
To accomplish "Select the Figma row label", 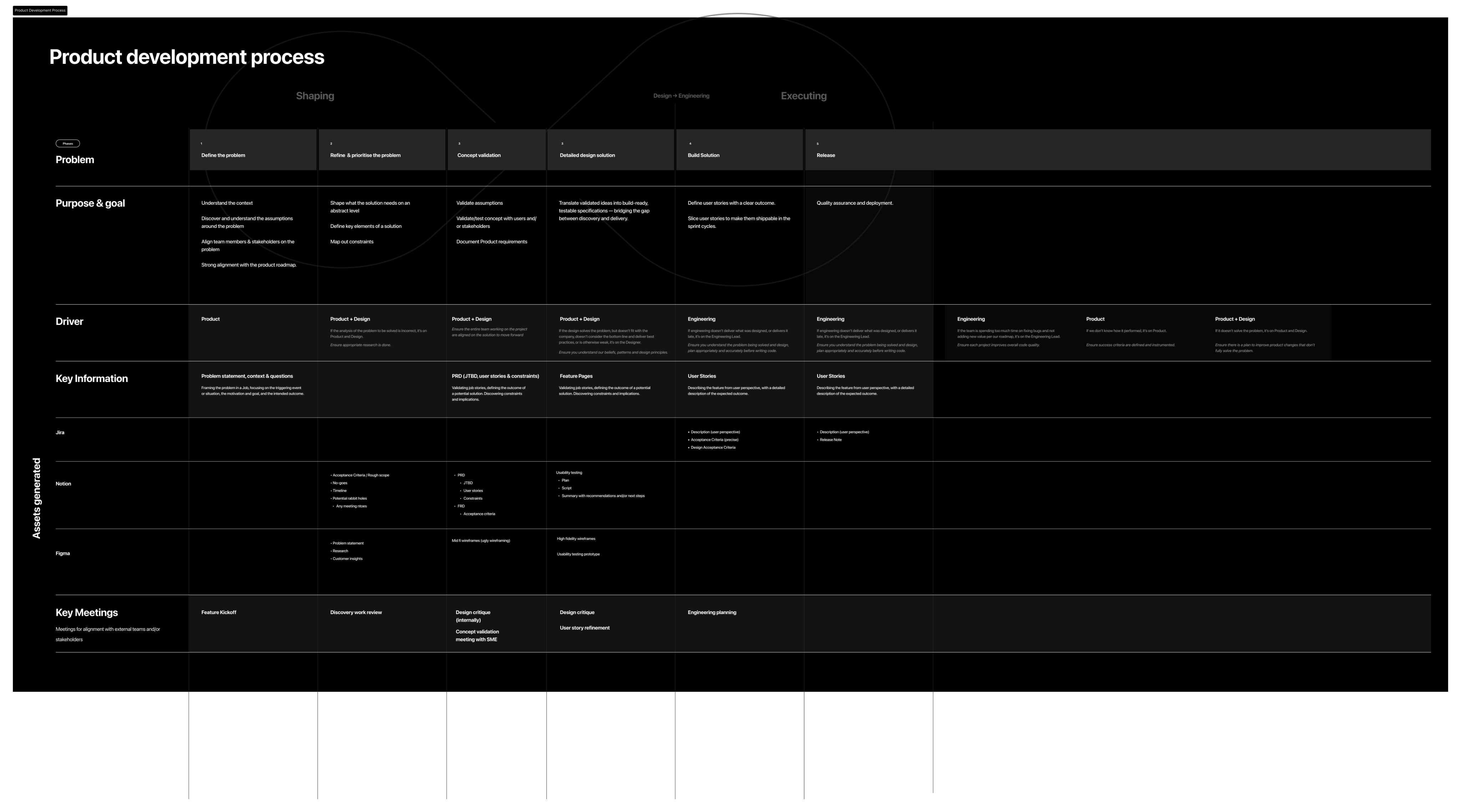I will click(x=62, y=553).
